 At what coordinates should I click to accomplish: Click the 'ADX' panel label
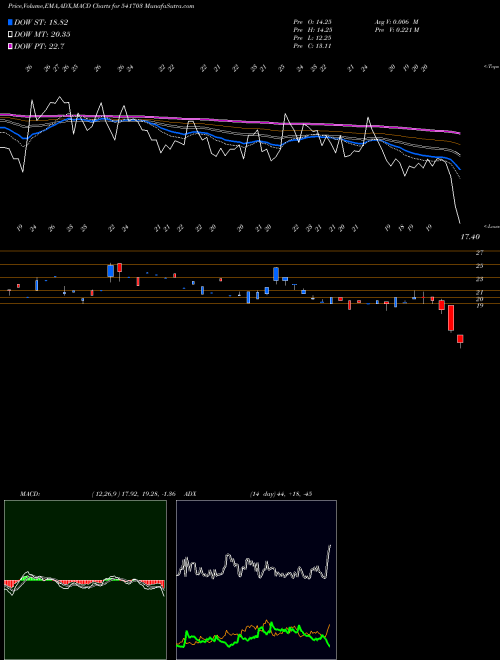tap(190, 494)
